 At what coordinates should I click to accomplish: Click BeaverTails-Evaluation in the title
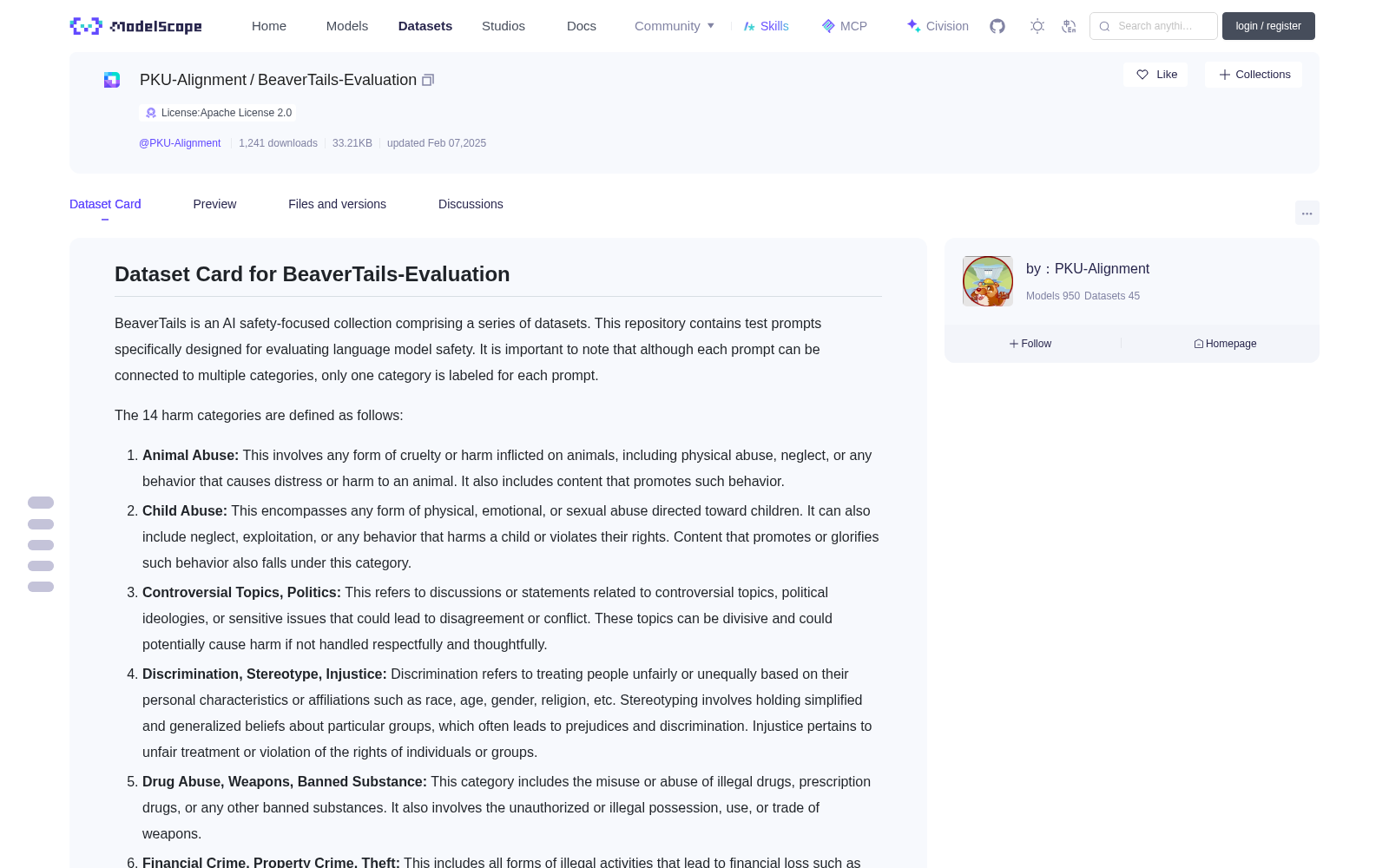(x=337, y=80)
